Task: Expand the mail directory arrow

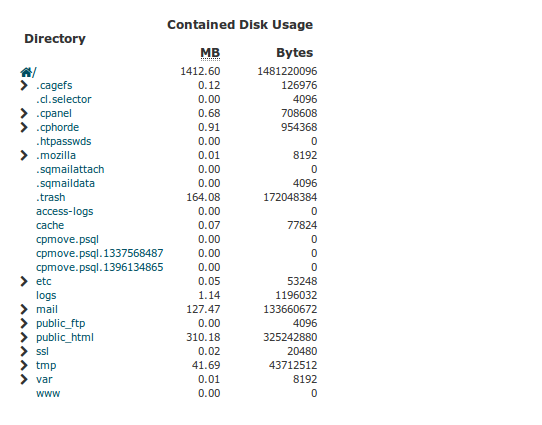Action: (x=24, y=309)
